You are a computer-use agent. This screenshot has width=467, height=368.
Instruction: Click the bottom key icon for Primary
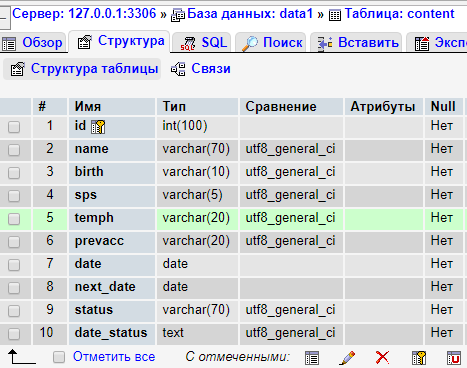[419, 358]
